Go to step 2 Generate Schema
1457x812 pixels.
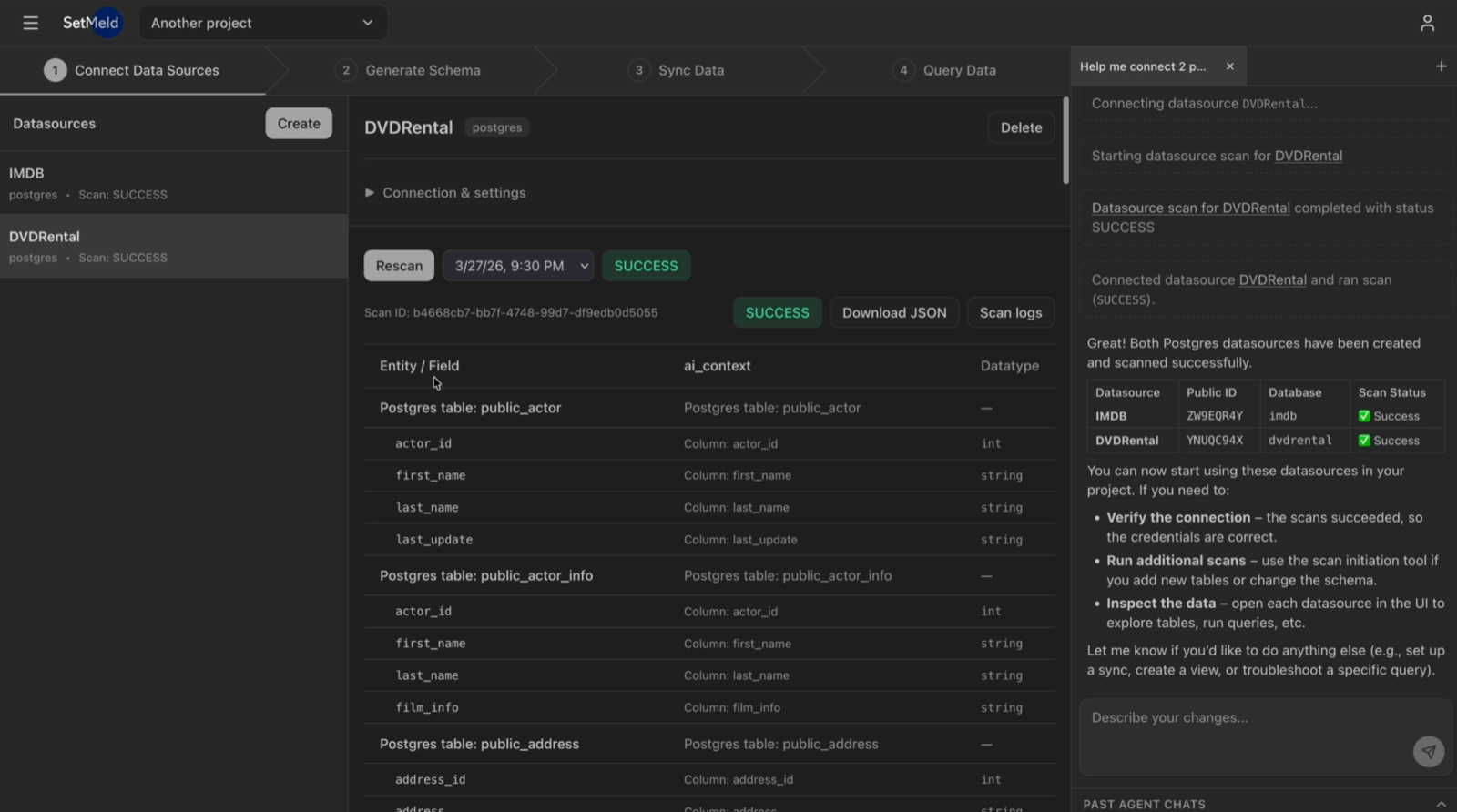pyautogui.click(x=409, y=70)
